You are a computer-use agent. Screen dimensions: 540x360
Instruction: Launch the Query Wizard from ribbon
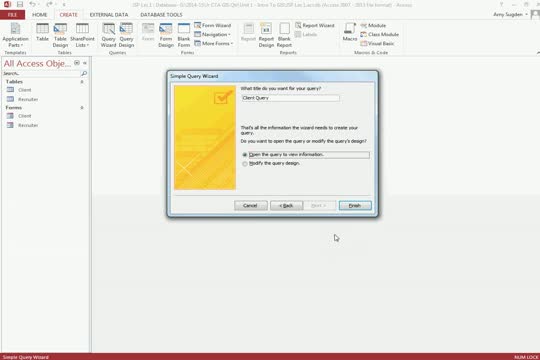point(108,35)
